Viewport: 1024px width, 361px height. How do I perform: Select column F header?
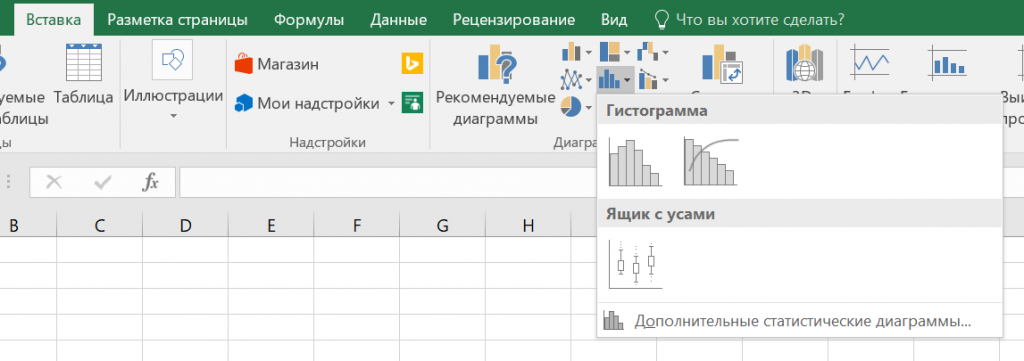[x=357, y=227]
